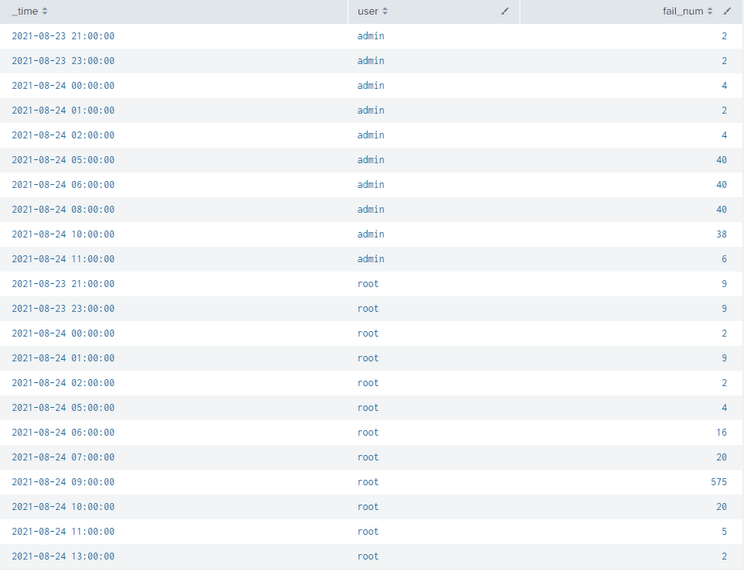Screen dimensions: 744x571
Task: Click admin user in the 08:00:00 row
Action: pos(370,209)
